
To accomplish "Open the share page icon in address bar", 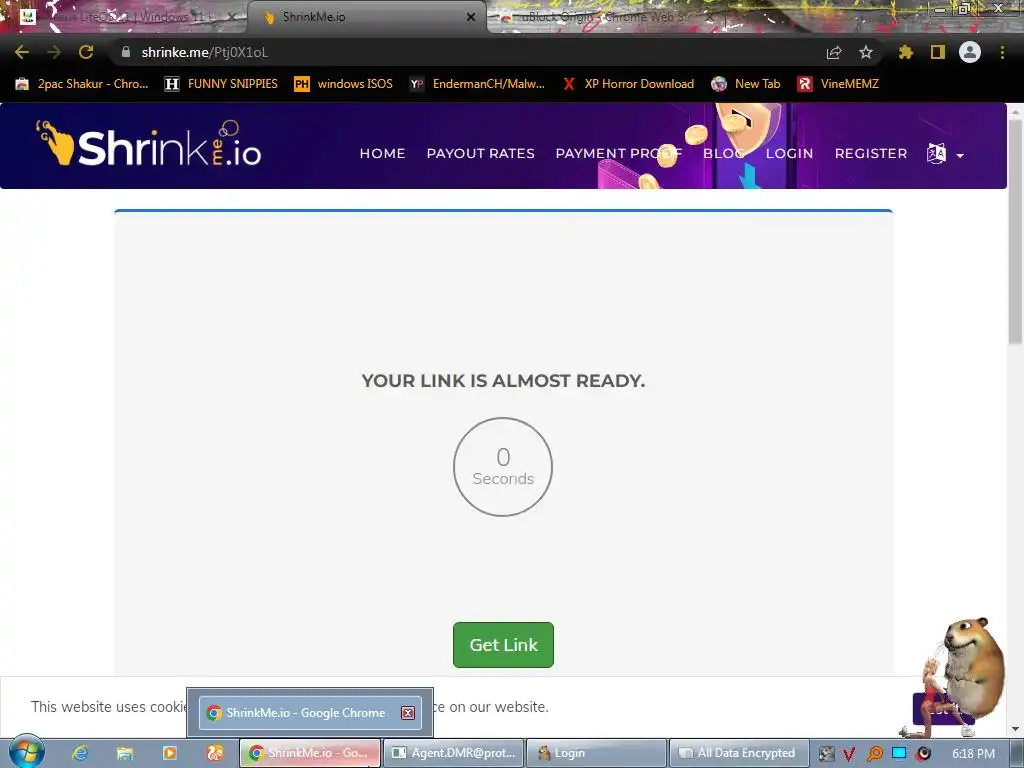I will [x=834, y=52].
